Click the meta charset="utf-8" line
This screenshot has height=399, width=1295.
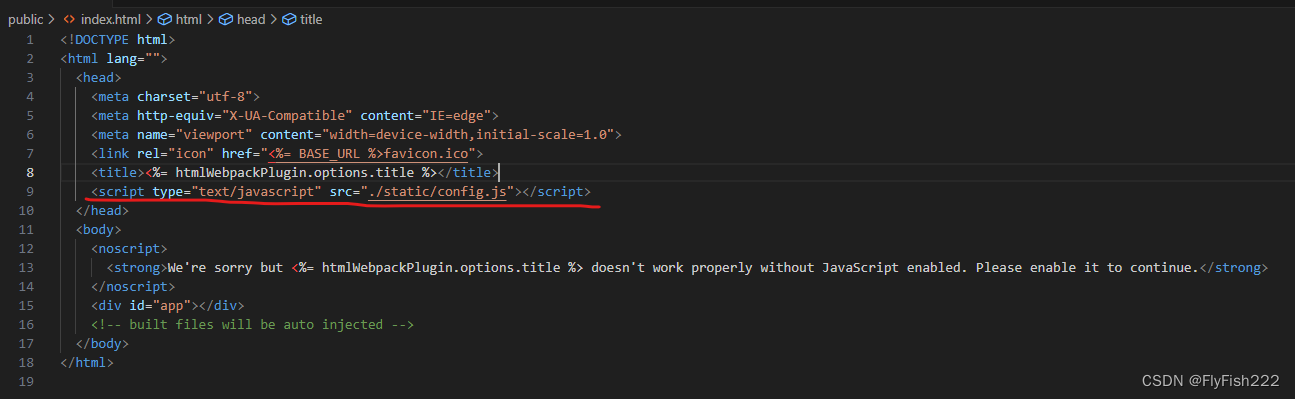[175, 96]
